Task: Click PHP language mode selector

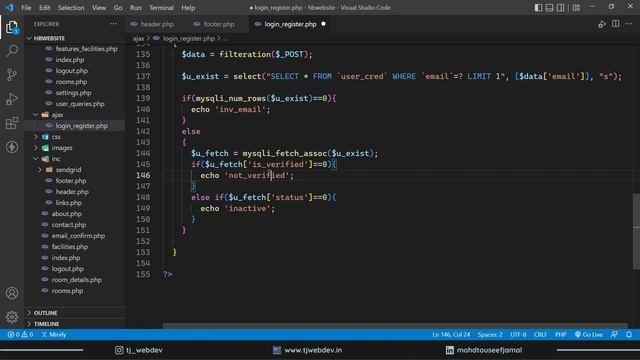Action: click(x=560, y=335)
